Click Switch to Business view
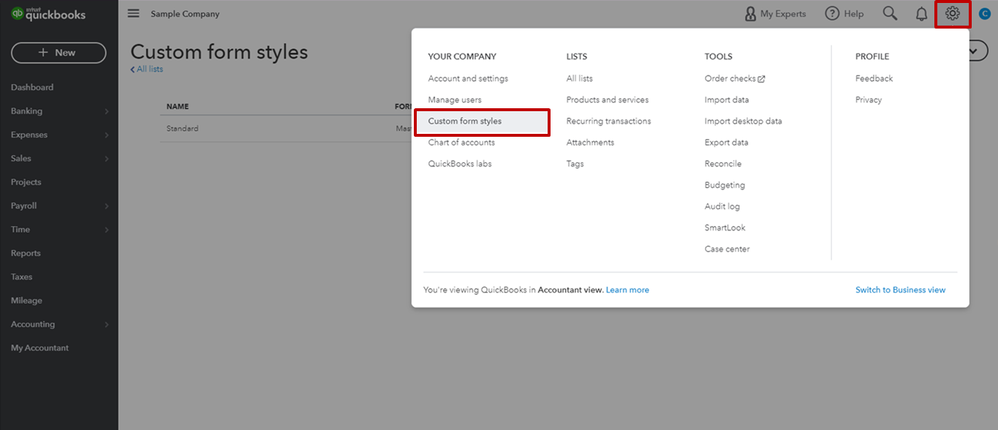This screenshot has height=430, width=998. coord(900,289)
